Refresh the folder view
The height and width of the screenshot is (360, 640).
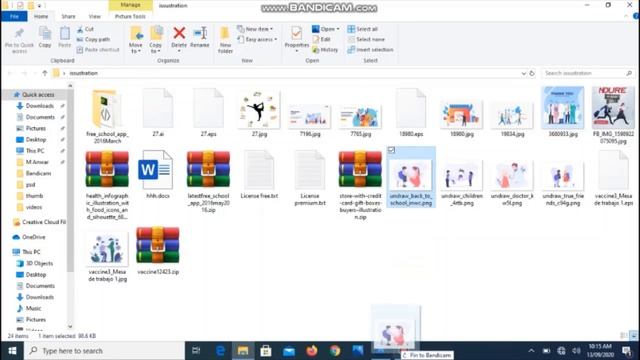tap(532, 73)
